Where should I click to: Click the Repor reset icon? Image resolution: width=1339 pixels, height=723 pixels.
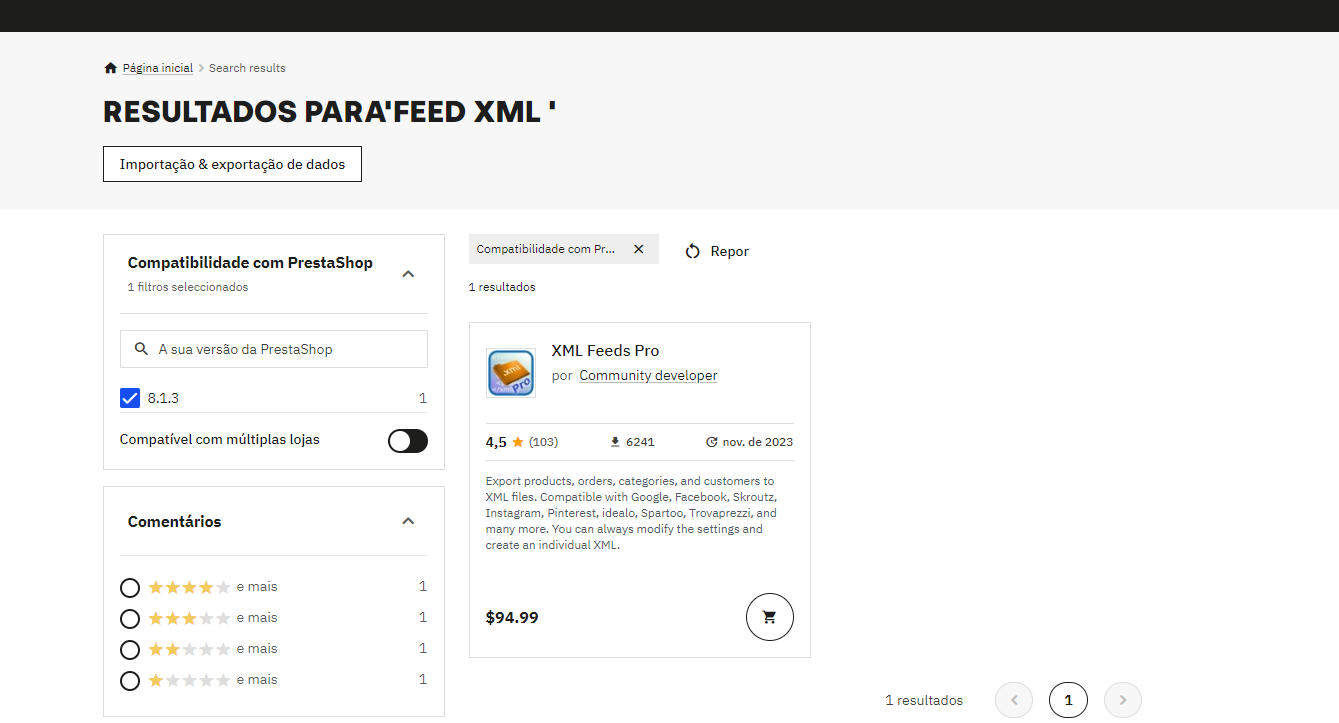(692, 251)
